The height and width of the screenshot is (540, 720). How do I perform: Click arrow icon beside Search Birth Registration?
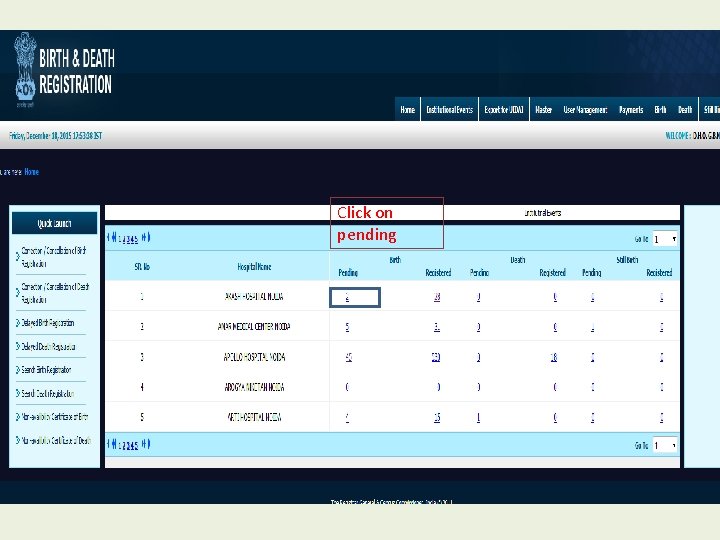click(18, 370)
